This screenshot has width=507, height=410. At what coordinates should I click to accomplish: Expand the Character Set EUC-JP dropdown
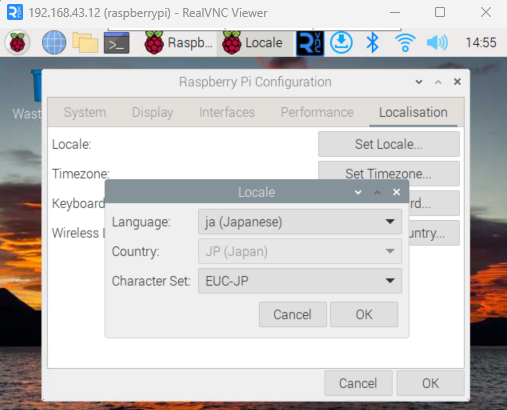[x=300, y=281]
